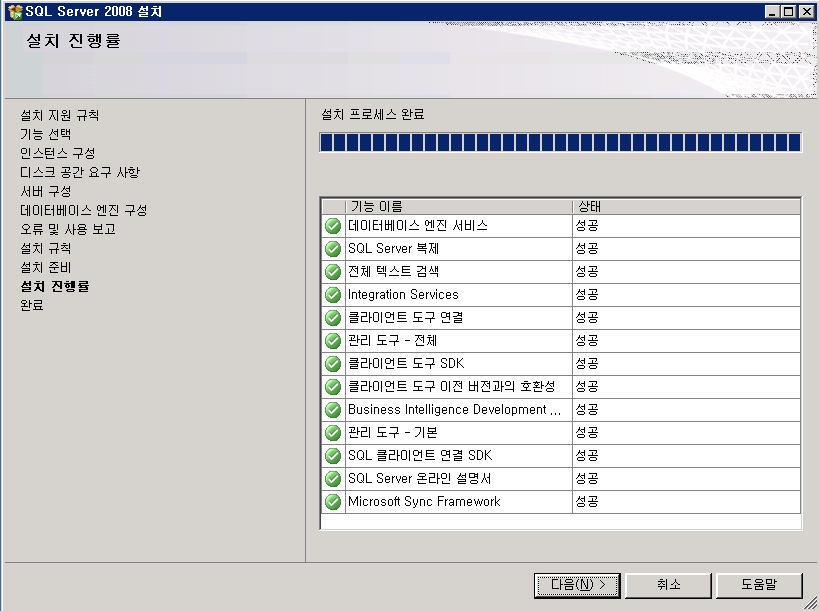This screenshot has width=819, height=611.
Task: Click the 상태 column header
Action: (686, 207)
